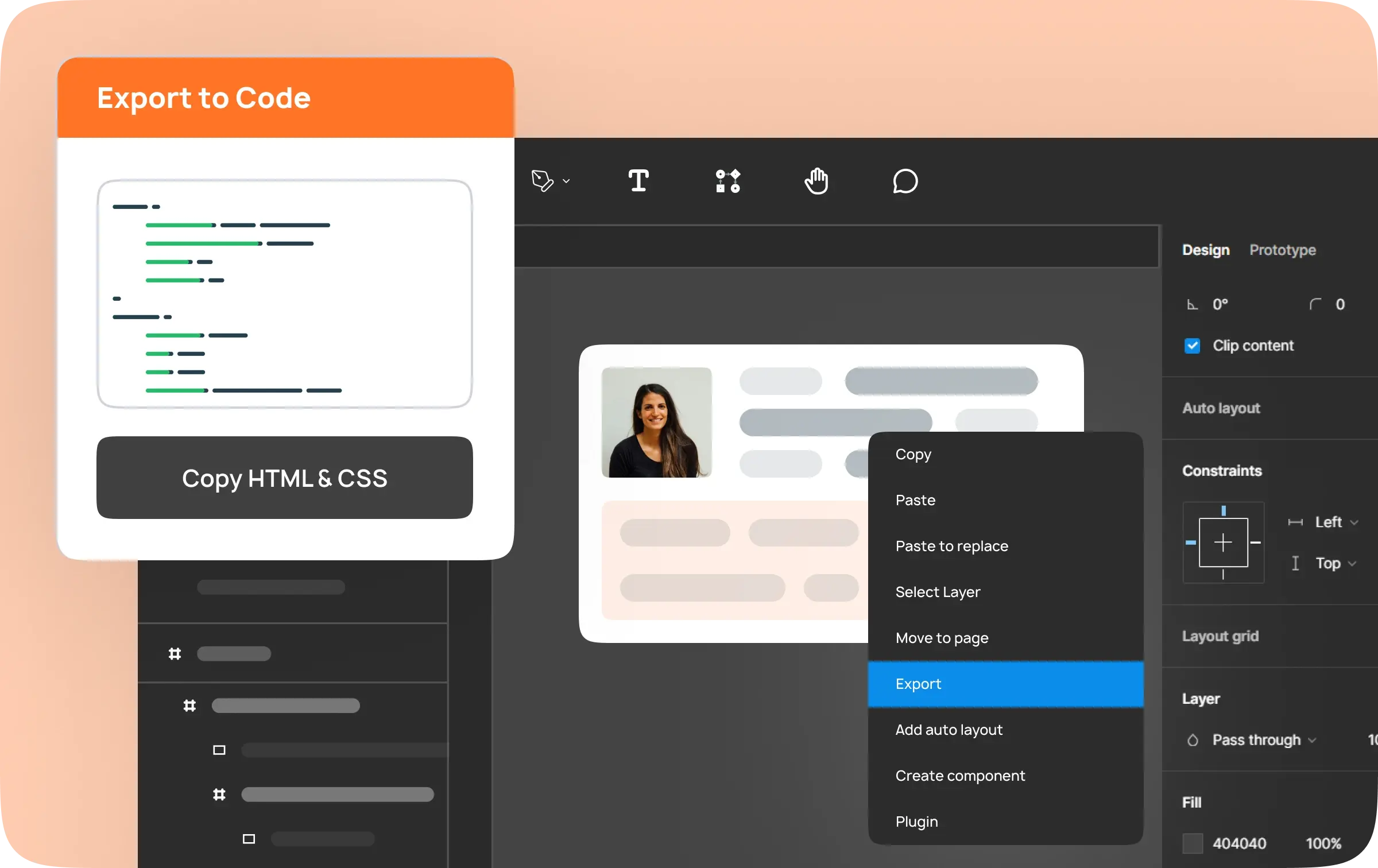Click the Copy HTML & CSS button

tap(285, 478)
